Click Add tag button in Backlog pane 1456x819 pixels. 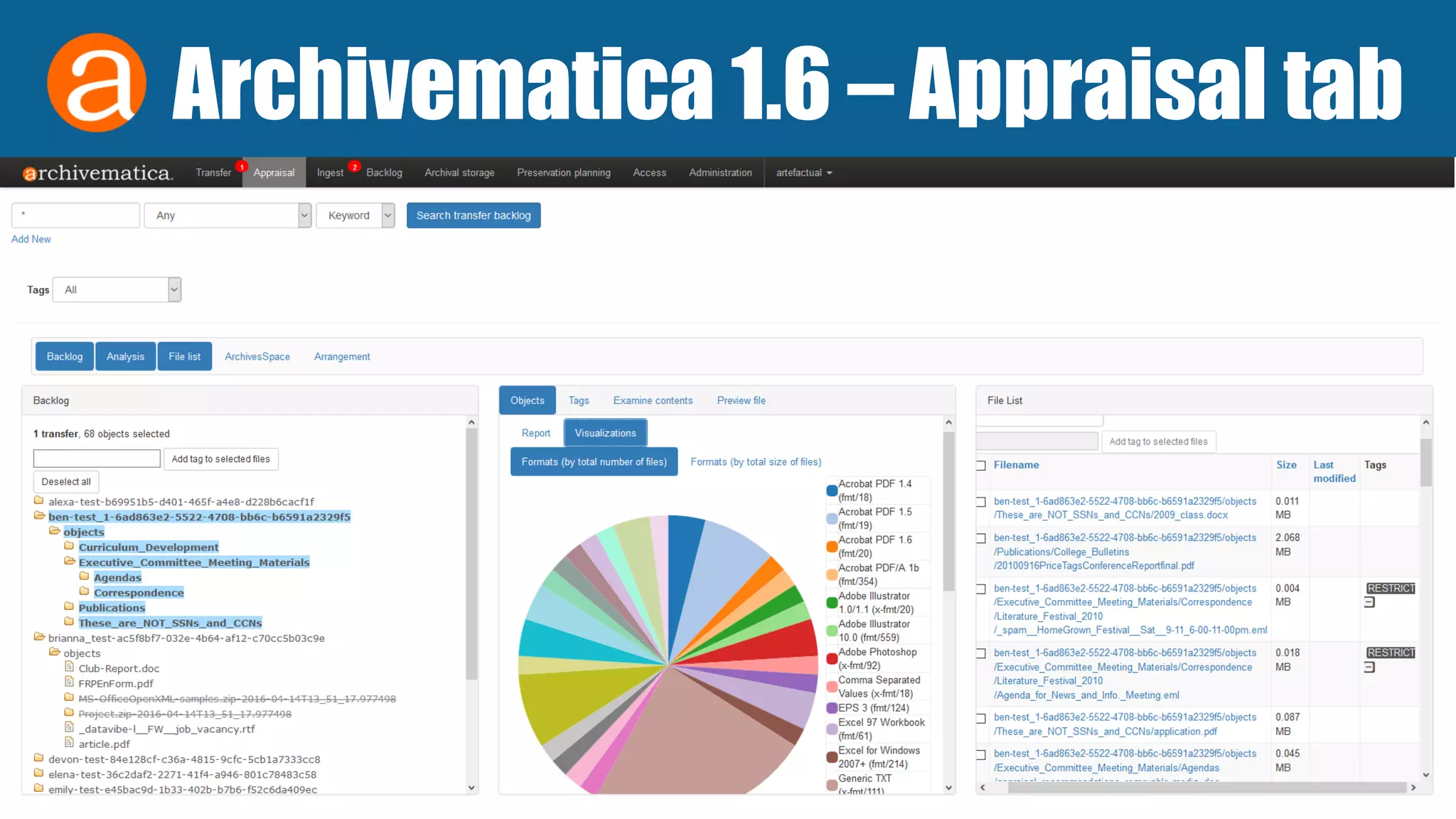pyautogui.click(x=220, y=459)
